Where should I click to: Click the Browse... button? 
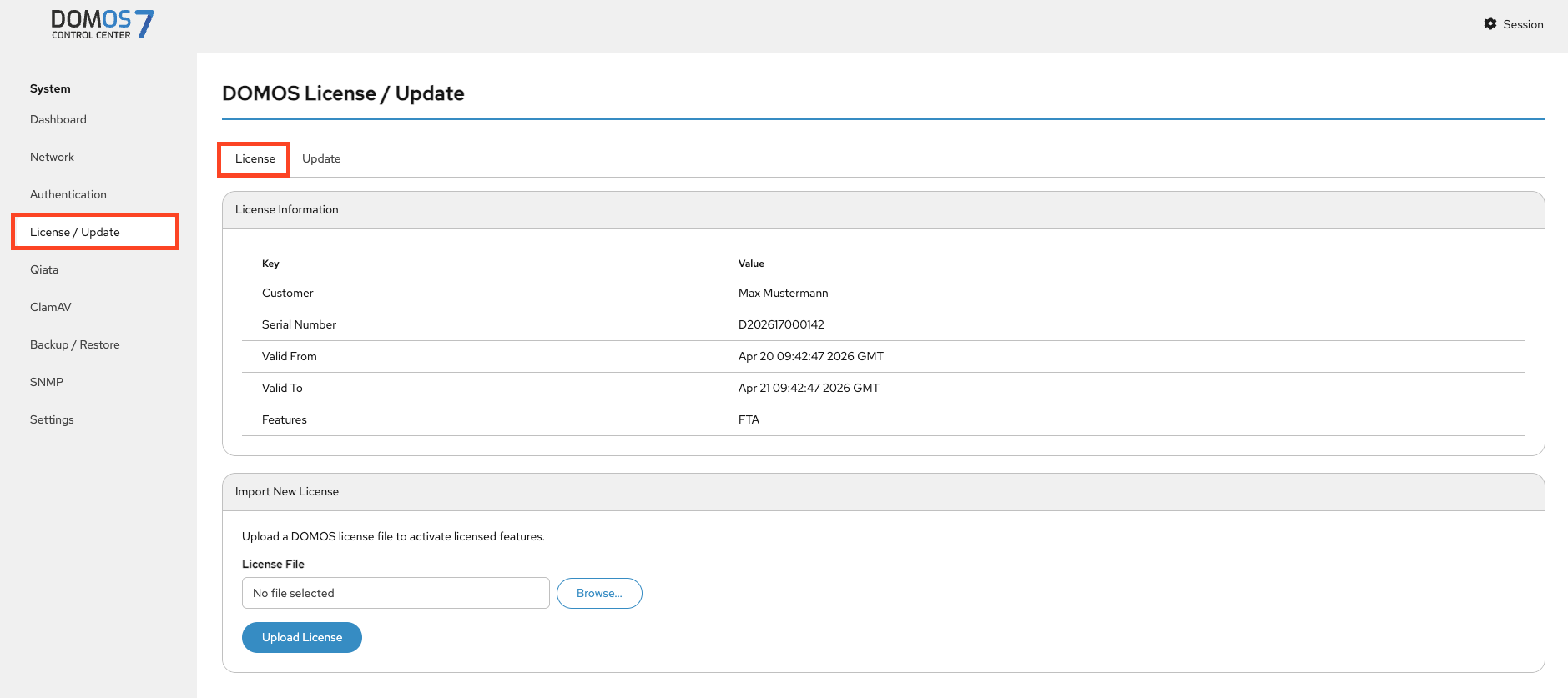coord(599,593)
